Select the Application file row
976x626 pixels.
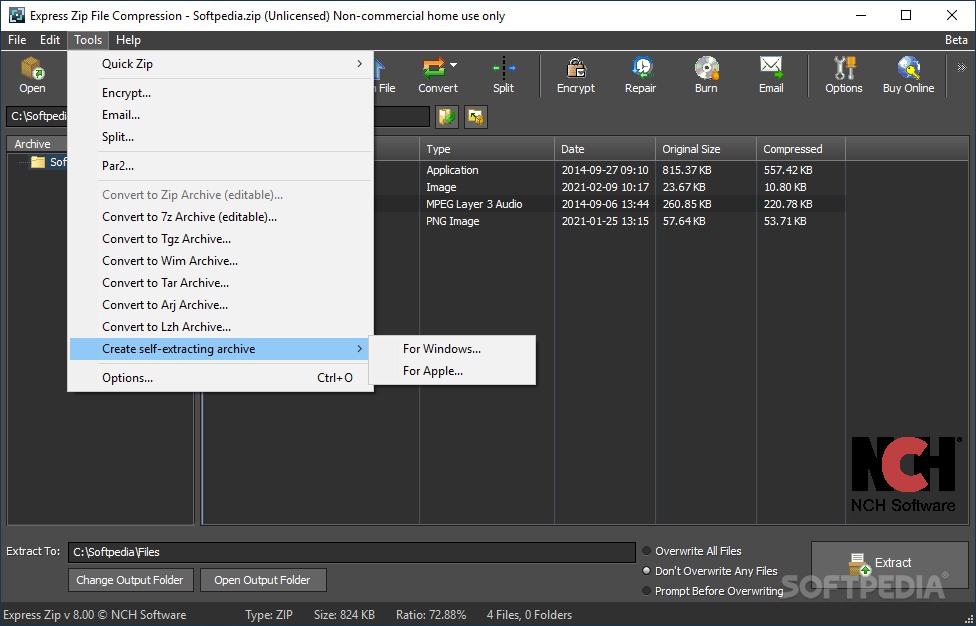(609, 170)
